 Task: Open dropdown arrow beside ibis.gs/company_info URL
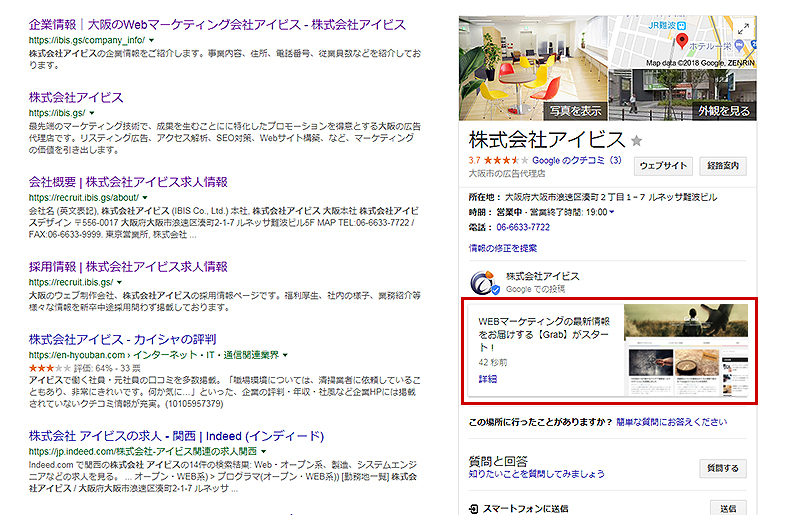click(x=152, y=40)
